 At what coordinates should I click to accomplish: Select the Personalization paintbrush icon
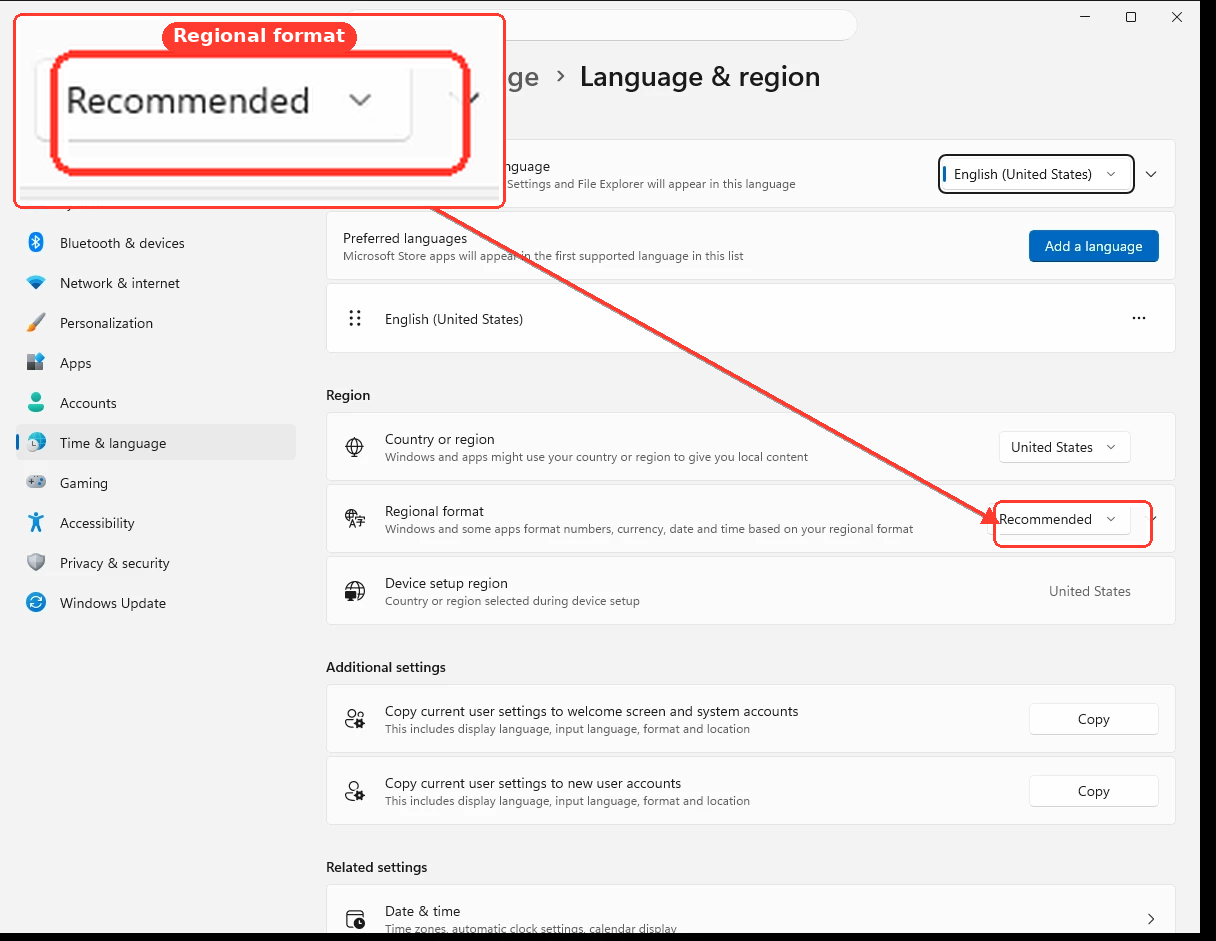36,323
